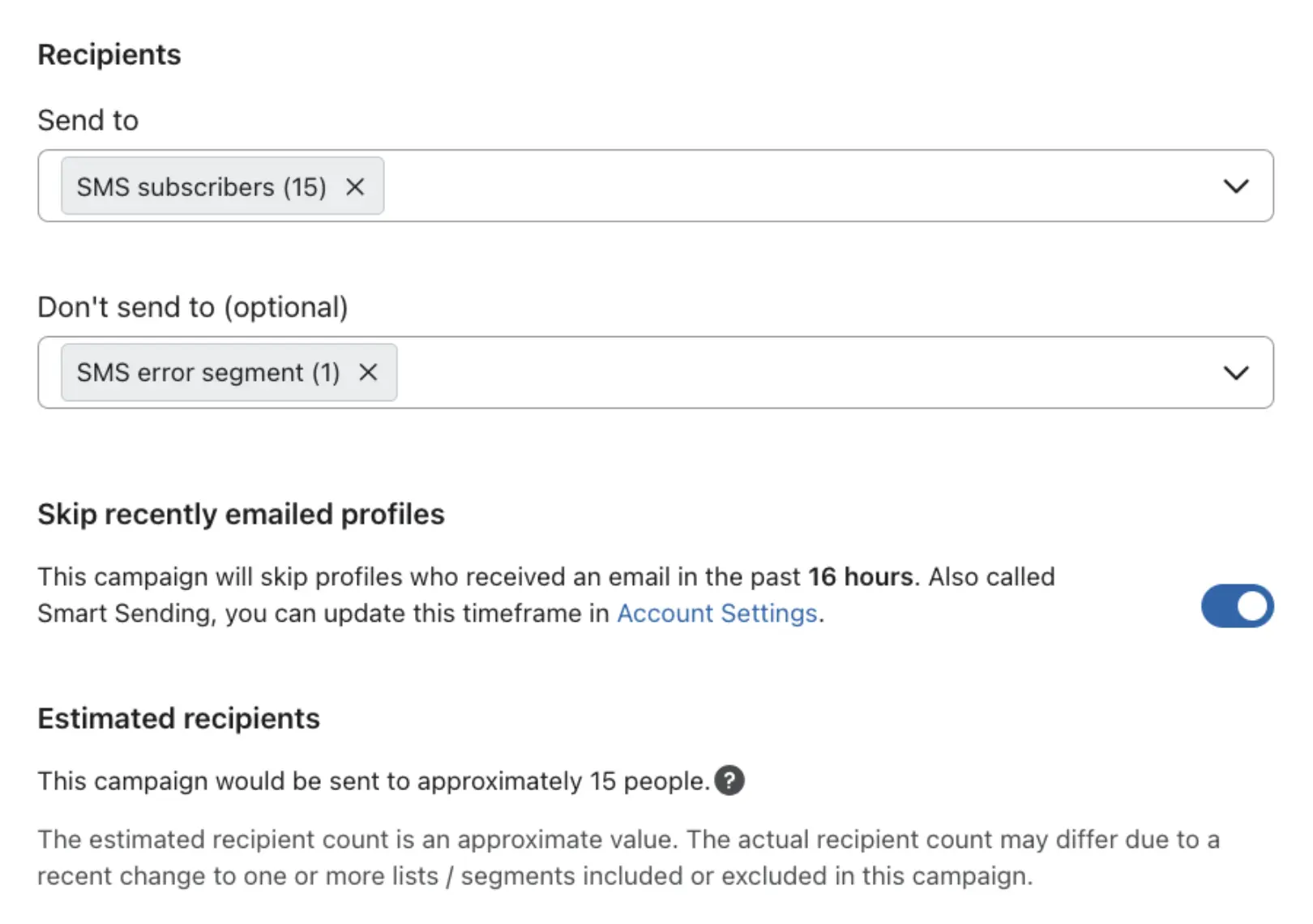
Task: Remove the SMS subscribers tag with its X
Action: click(355, 187)
